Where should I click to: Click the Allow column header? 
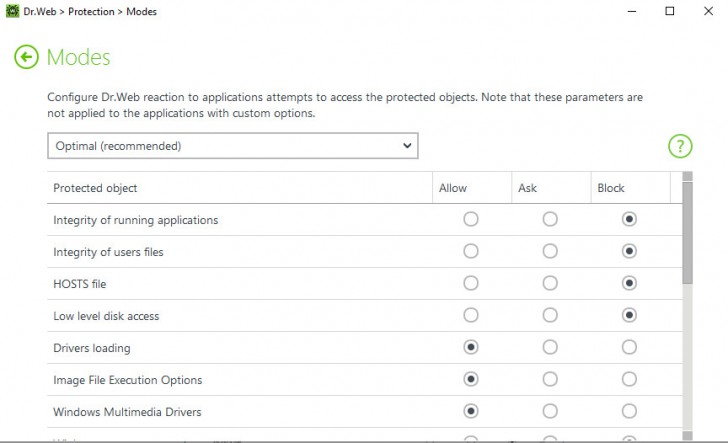[x=453, y=188]
